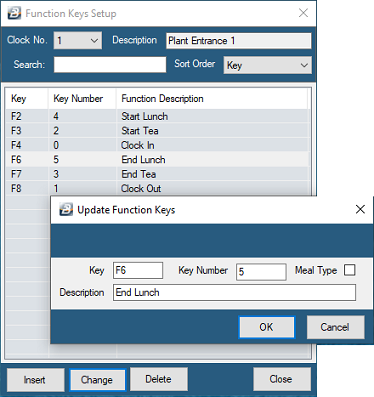
Task: Click the Key field containing F6
Action: click(138, 270)
